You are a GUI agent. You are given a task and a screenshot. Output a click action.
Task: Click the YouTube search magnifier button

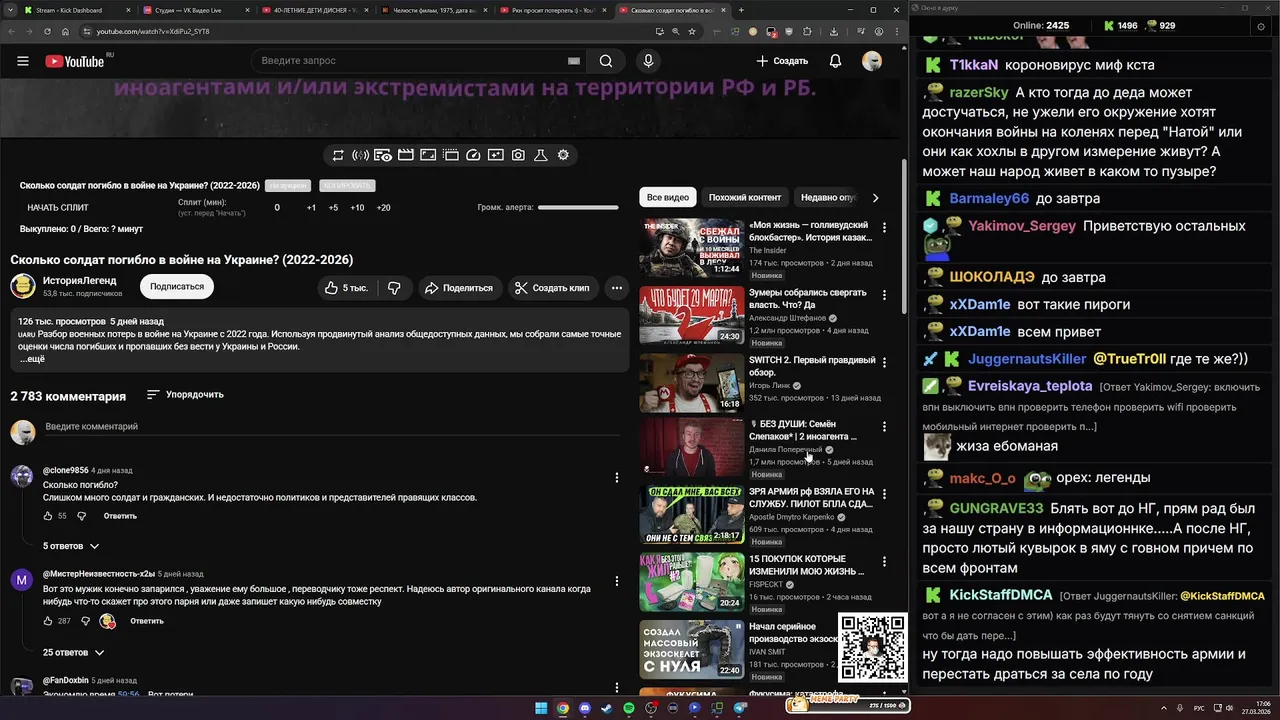coord(606,61)
